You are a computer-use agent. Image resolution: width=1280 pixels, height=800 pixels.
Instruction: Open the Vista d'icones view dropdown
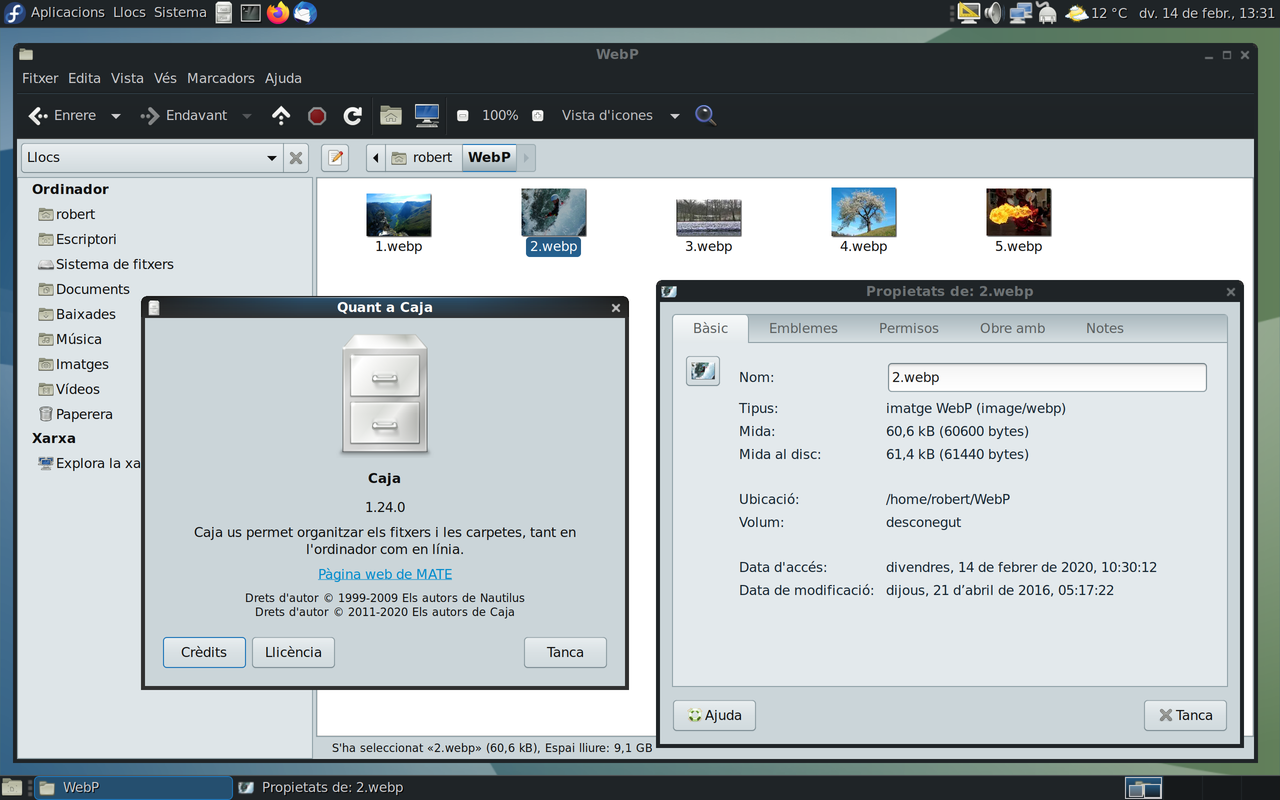(620, 116)
